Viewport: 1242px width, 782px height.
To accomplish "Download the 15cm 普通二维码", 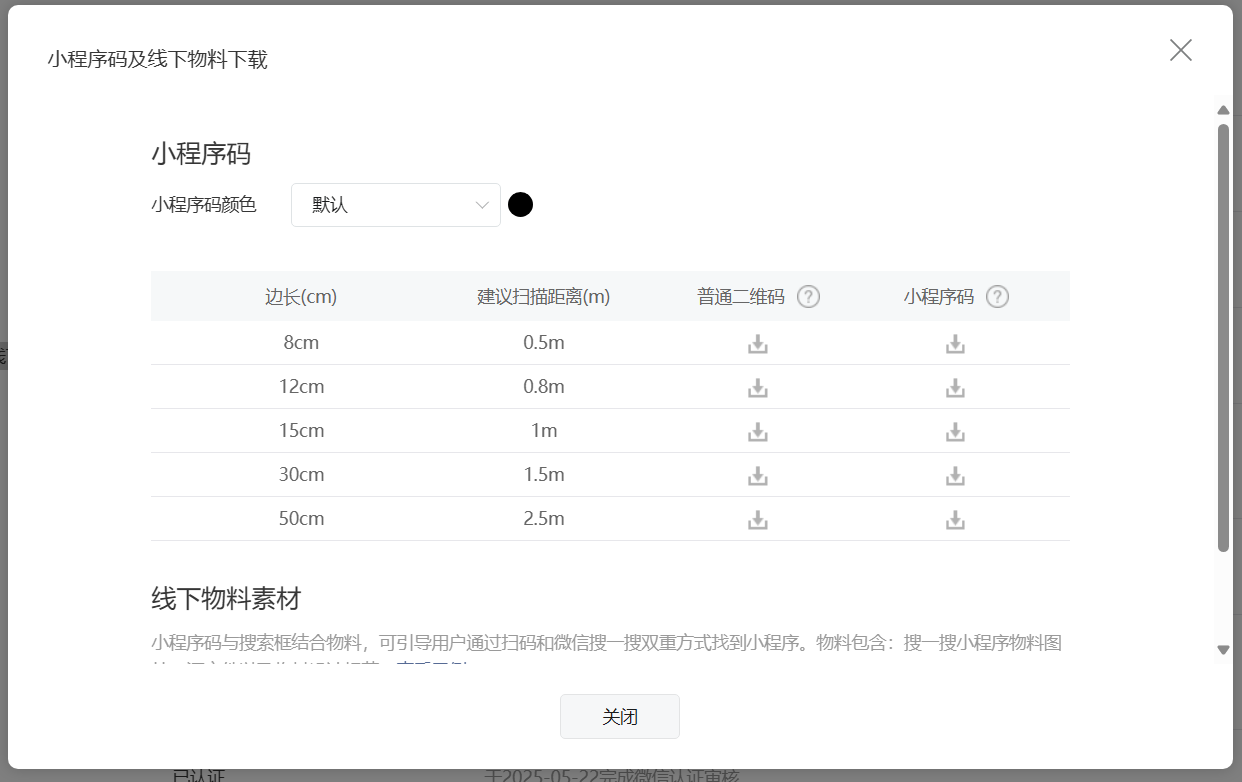I will coord(758,432).
